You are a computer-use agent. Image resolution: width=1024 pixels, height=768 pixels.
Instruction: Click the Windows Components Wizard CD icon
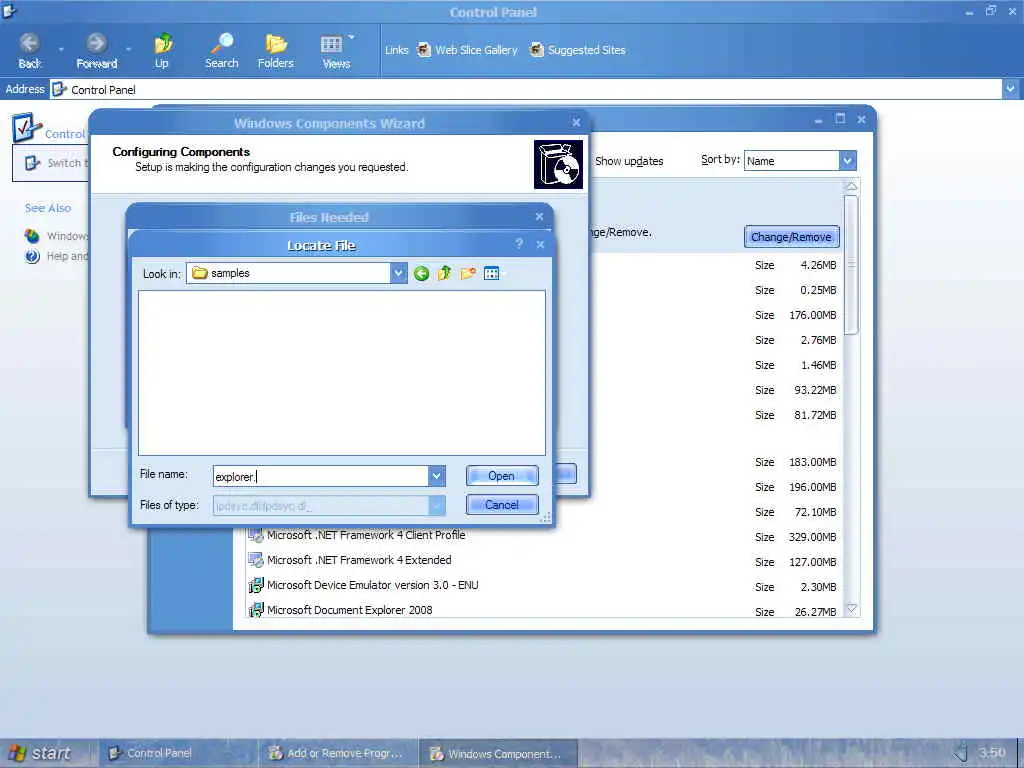coord(558,165)
